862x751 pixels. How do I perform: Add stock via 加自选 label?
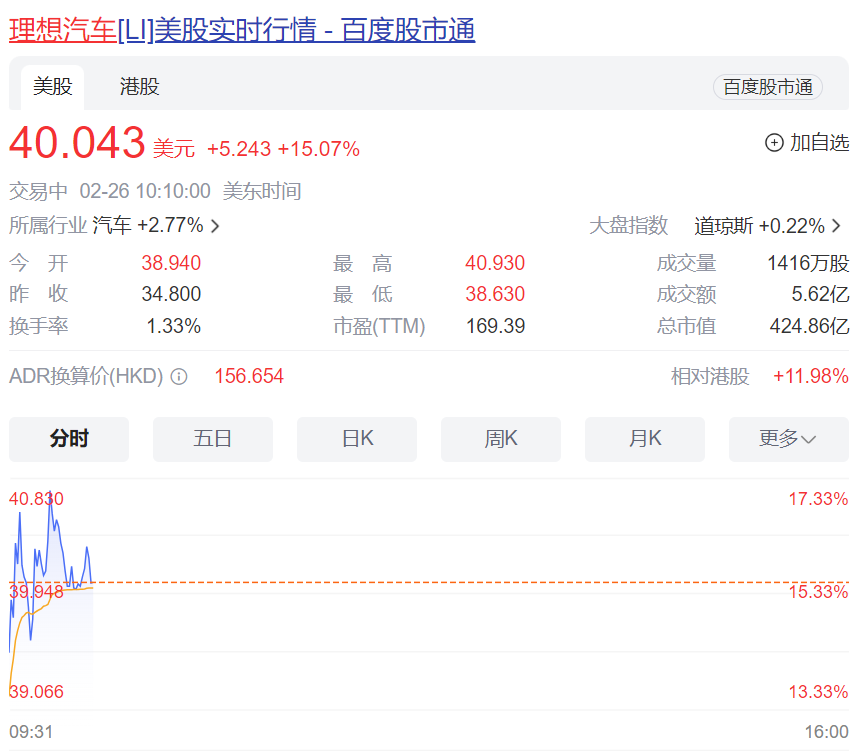[x=820, y=143]
